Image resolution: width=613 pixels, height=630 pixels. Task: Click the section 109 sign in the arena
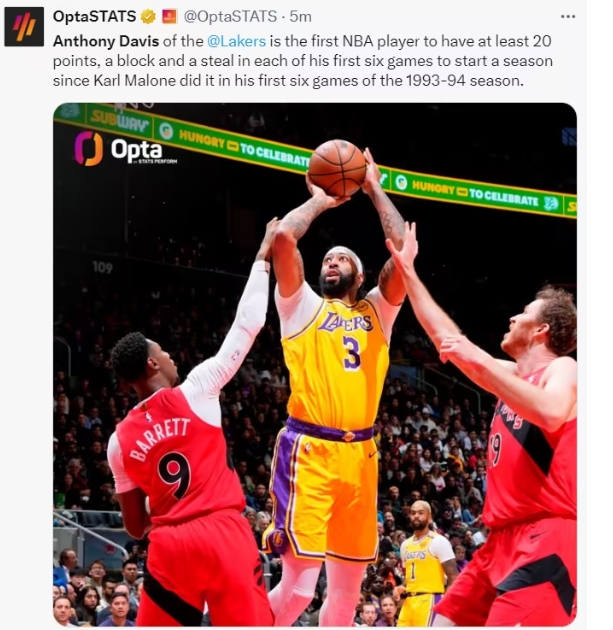click(x=102, y=267)
